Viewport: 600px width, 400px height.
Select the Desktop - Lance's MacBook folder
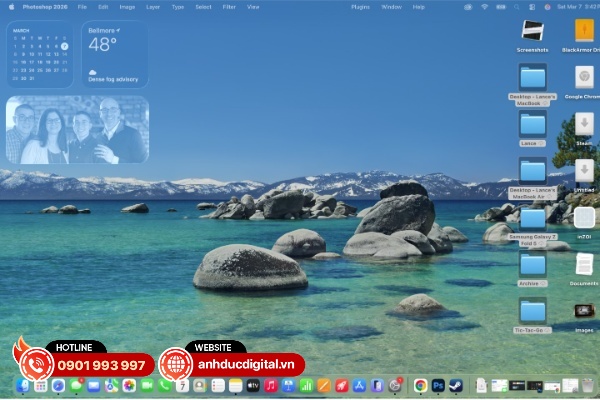coord(532,85)
